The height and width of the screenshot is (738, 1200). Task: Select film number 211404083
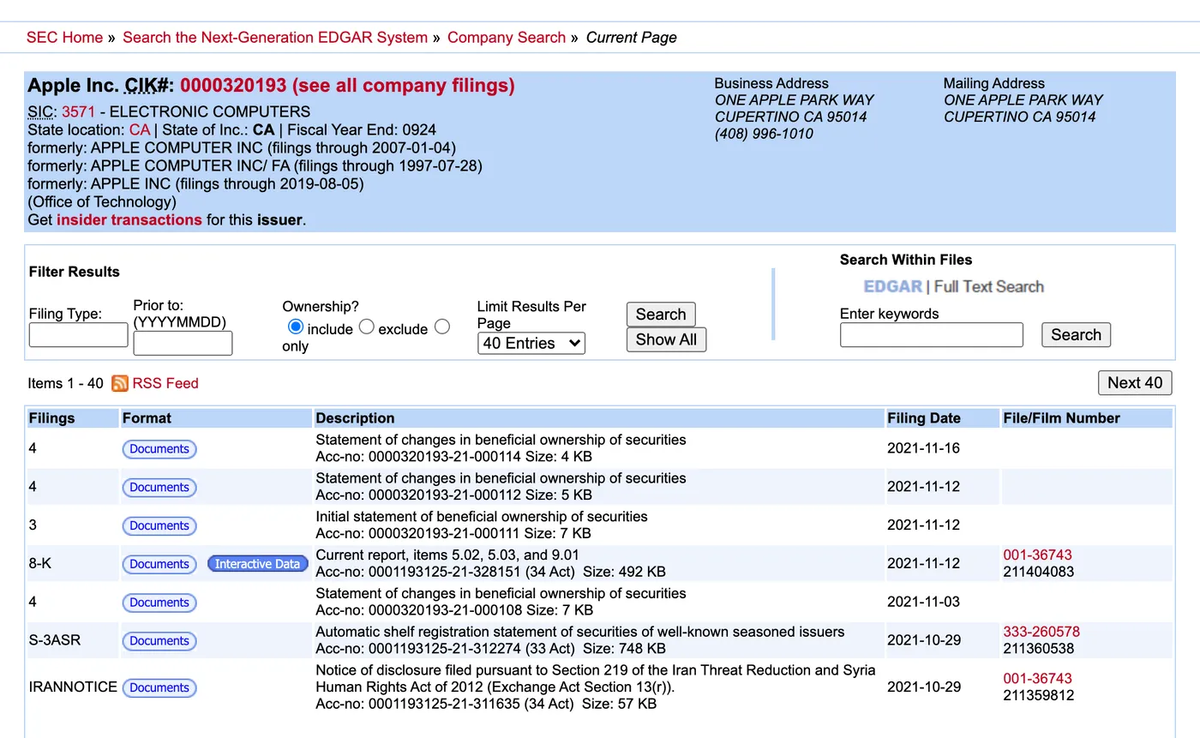coord(1038,572)
